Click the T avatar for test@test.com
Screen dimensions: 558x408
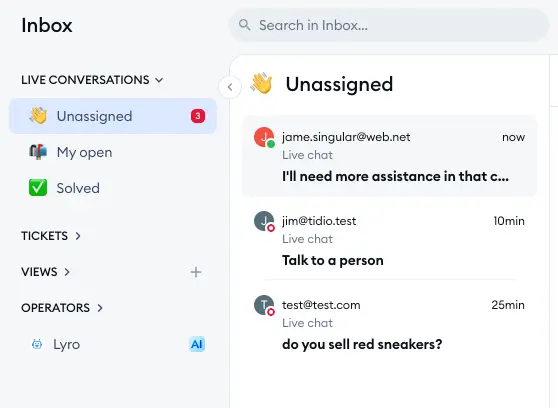(264, 305)
